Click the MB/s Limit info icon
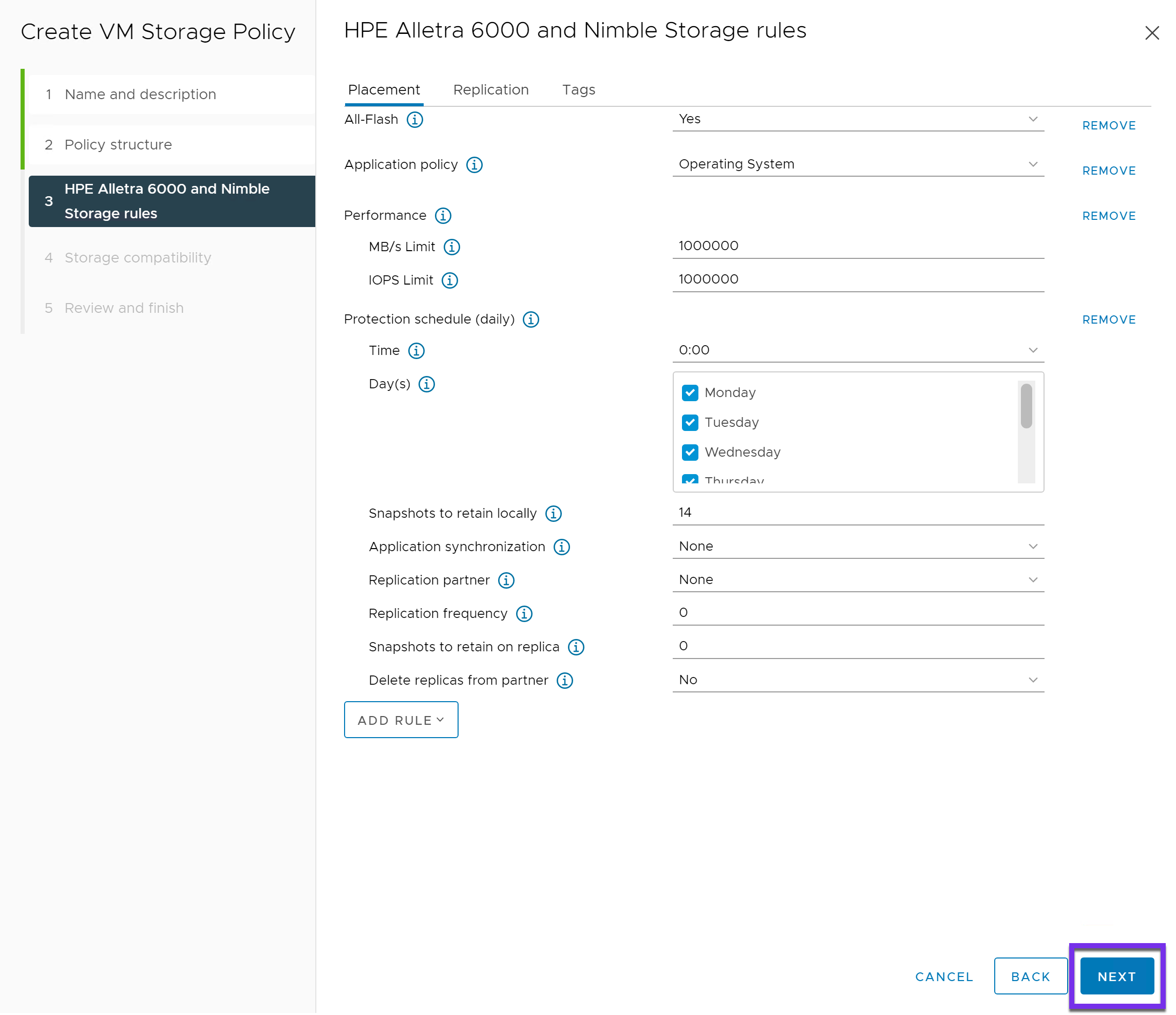This screenshot has height=1015, width=1176. tap(452, 247)
